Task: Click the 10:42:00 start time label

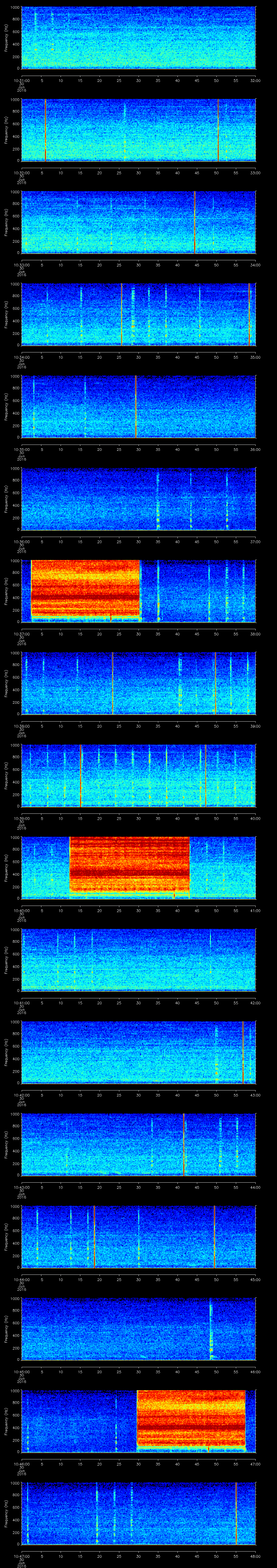Action: click(x=21, y=1095)
